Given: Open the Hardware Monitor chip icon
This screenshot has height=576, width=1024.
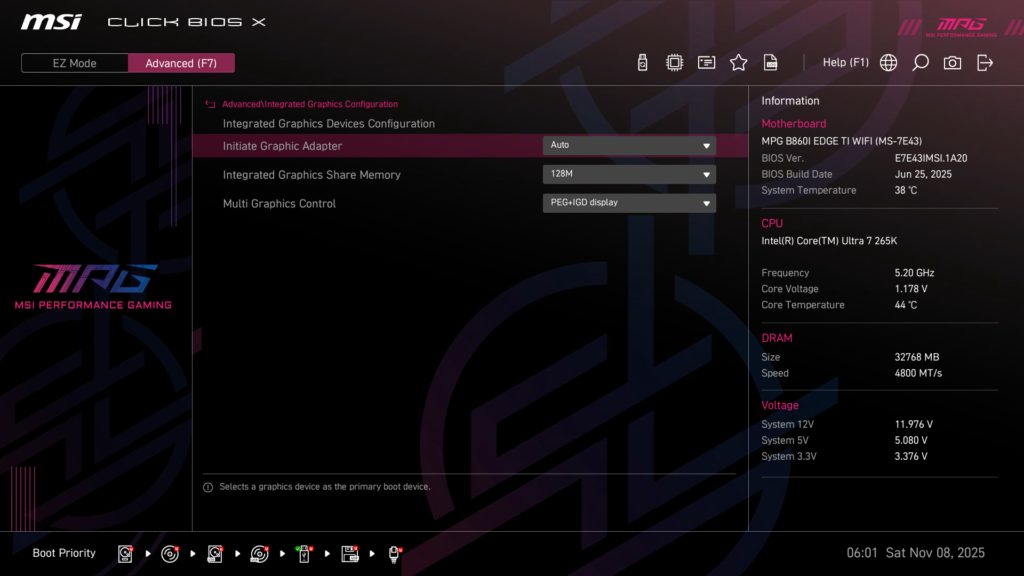Looking at the screenshot, I should click(x=673, y=61).
